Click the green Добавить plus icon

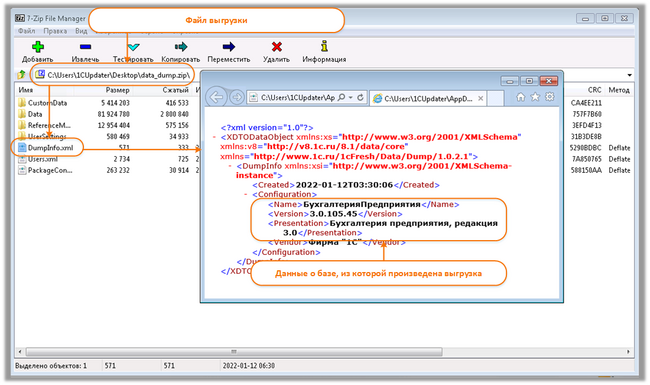(38, 47)
